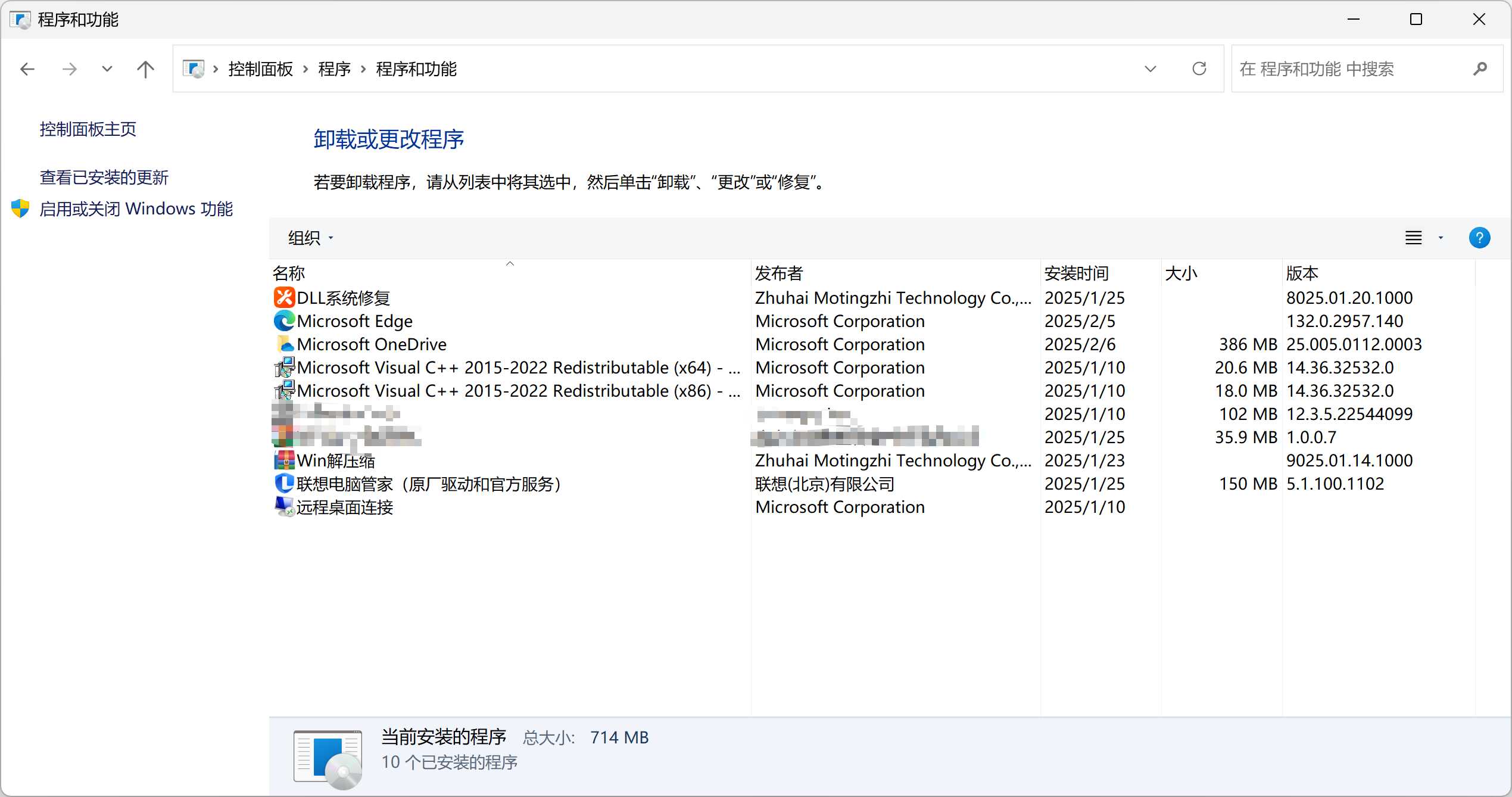The image size is (1512, 797).
Task: Open recent locations dropdown
Action: tap(107, 69)
